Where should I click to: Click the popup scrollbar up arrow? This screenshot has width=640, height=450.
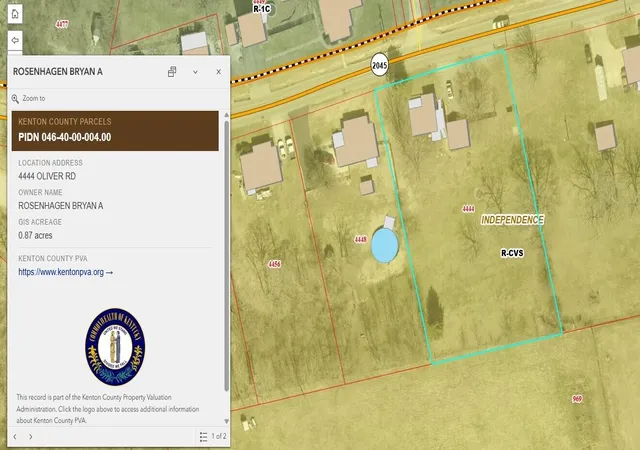[x=227, y=116]
